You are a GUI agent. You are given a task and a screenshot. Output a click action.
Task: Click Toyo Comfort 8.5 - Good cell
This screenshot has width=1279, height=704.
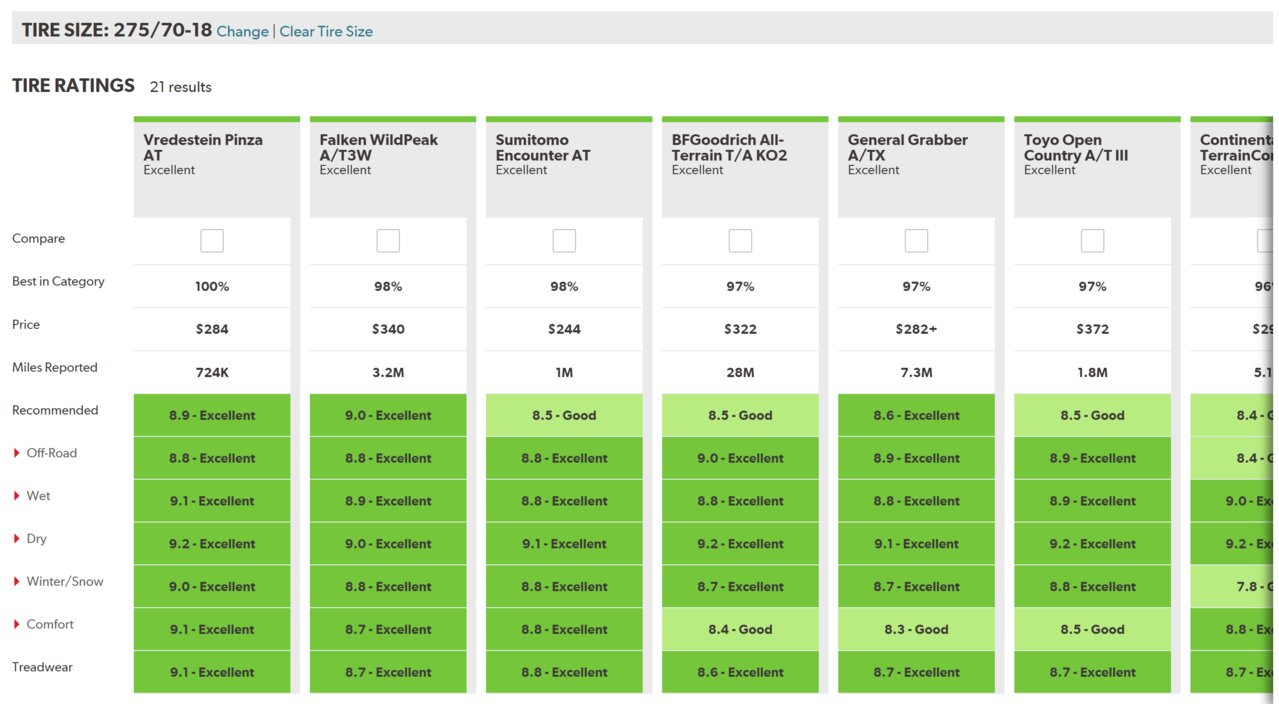[x=1092, y=629]
